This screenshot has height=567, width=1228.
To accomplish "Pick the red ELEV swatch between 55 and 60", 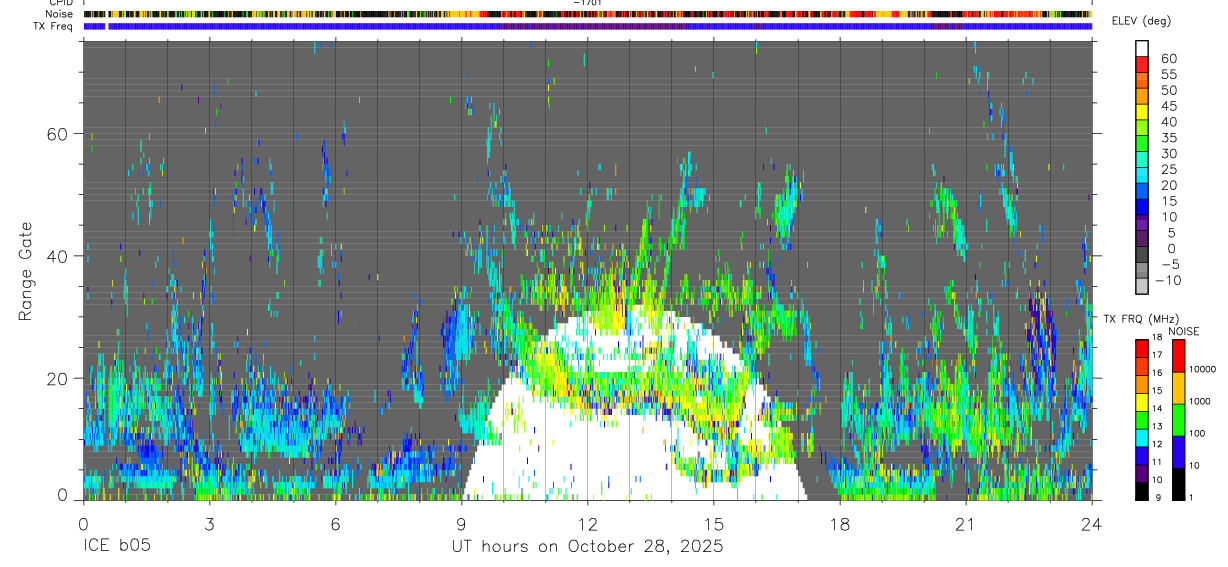I will tap(1142, 65).
